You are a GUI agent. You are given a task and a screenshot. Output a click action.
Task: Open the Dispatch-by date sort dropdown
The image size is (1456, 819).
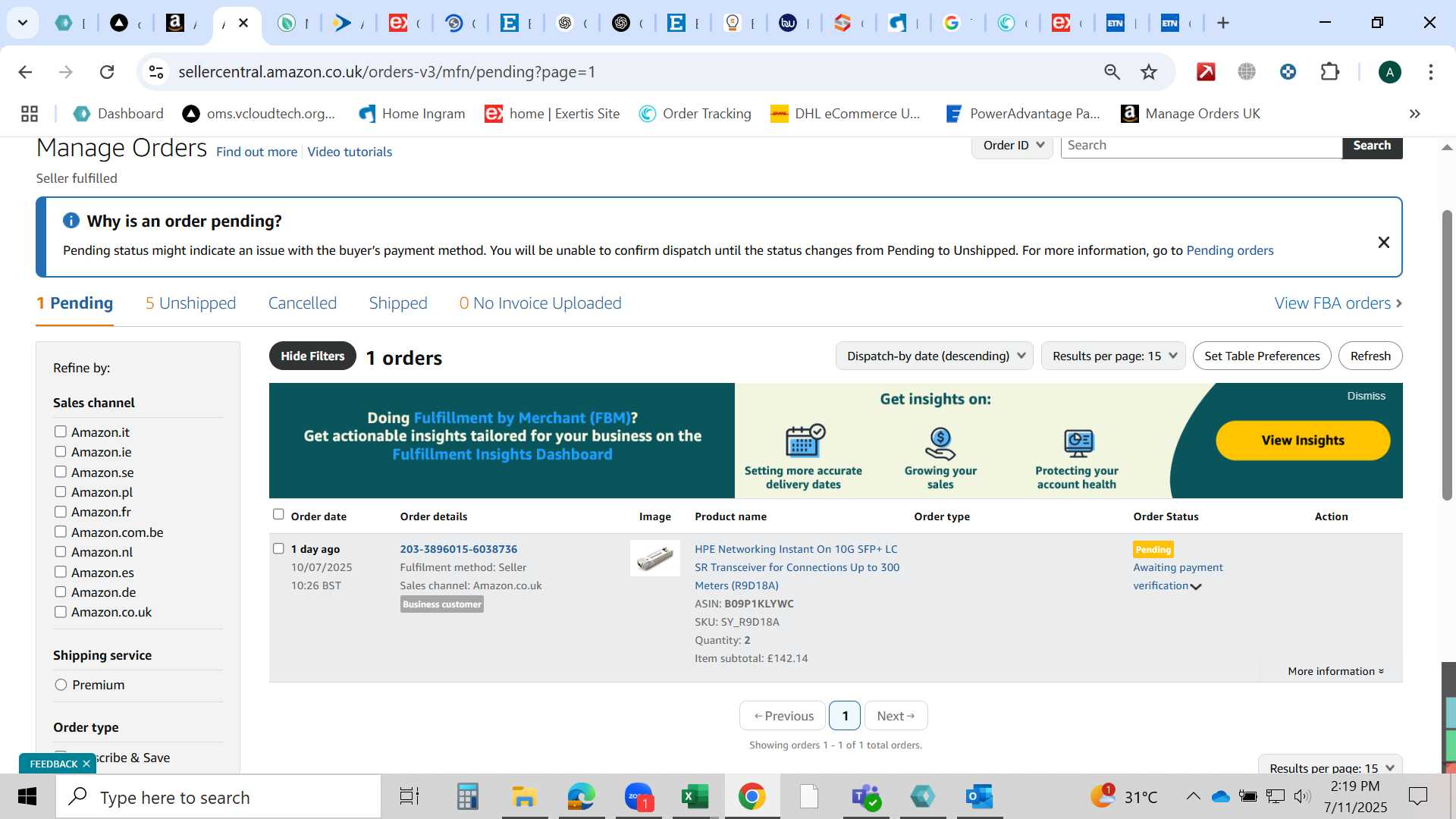point(934,356)
